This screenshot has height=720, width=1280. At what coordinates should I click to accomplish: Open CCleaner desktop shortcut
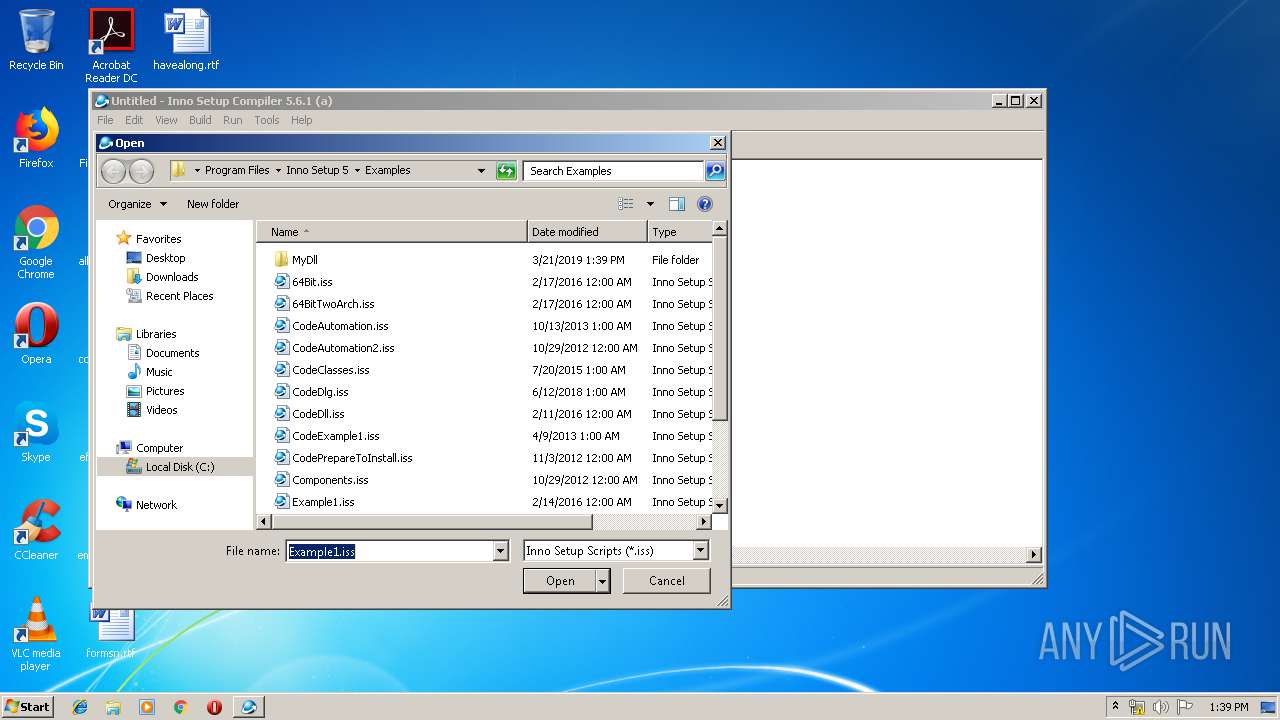click(x=36, y=529)
